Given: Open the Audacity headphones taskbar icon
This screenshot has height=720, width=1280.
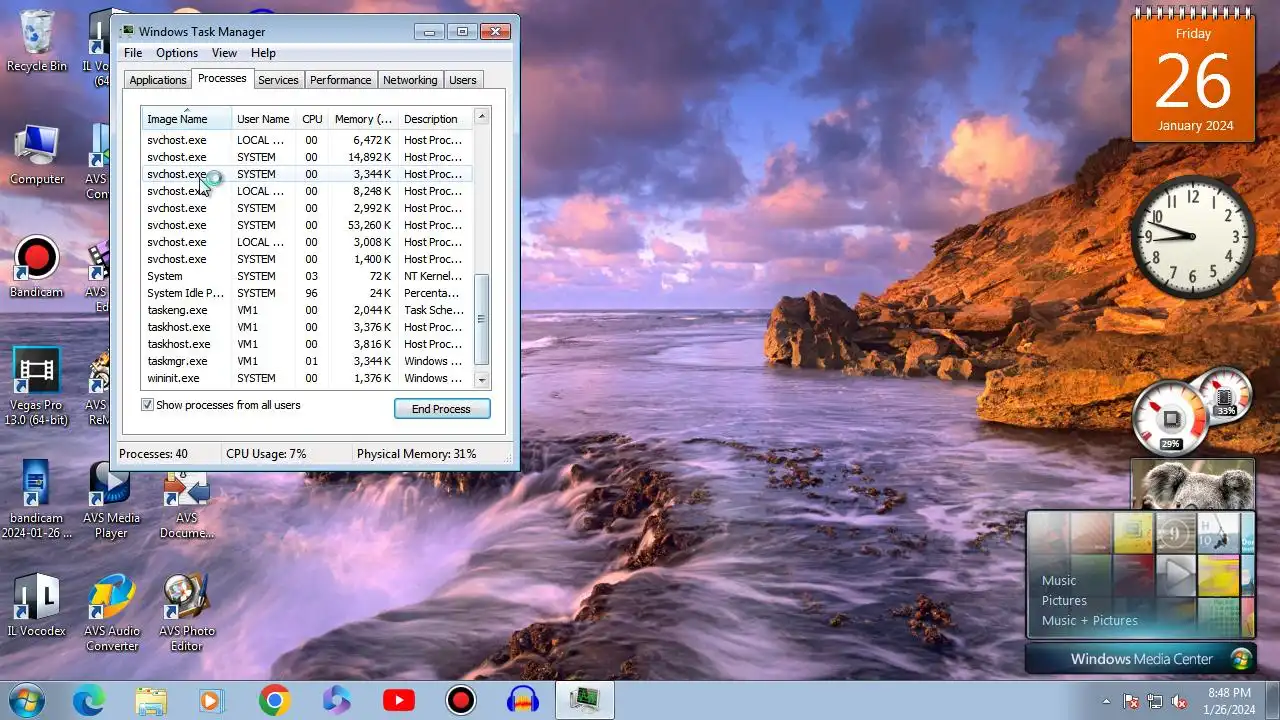Looking at the screenshot, I should [523, 700].
